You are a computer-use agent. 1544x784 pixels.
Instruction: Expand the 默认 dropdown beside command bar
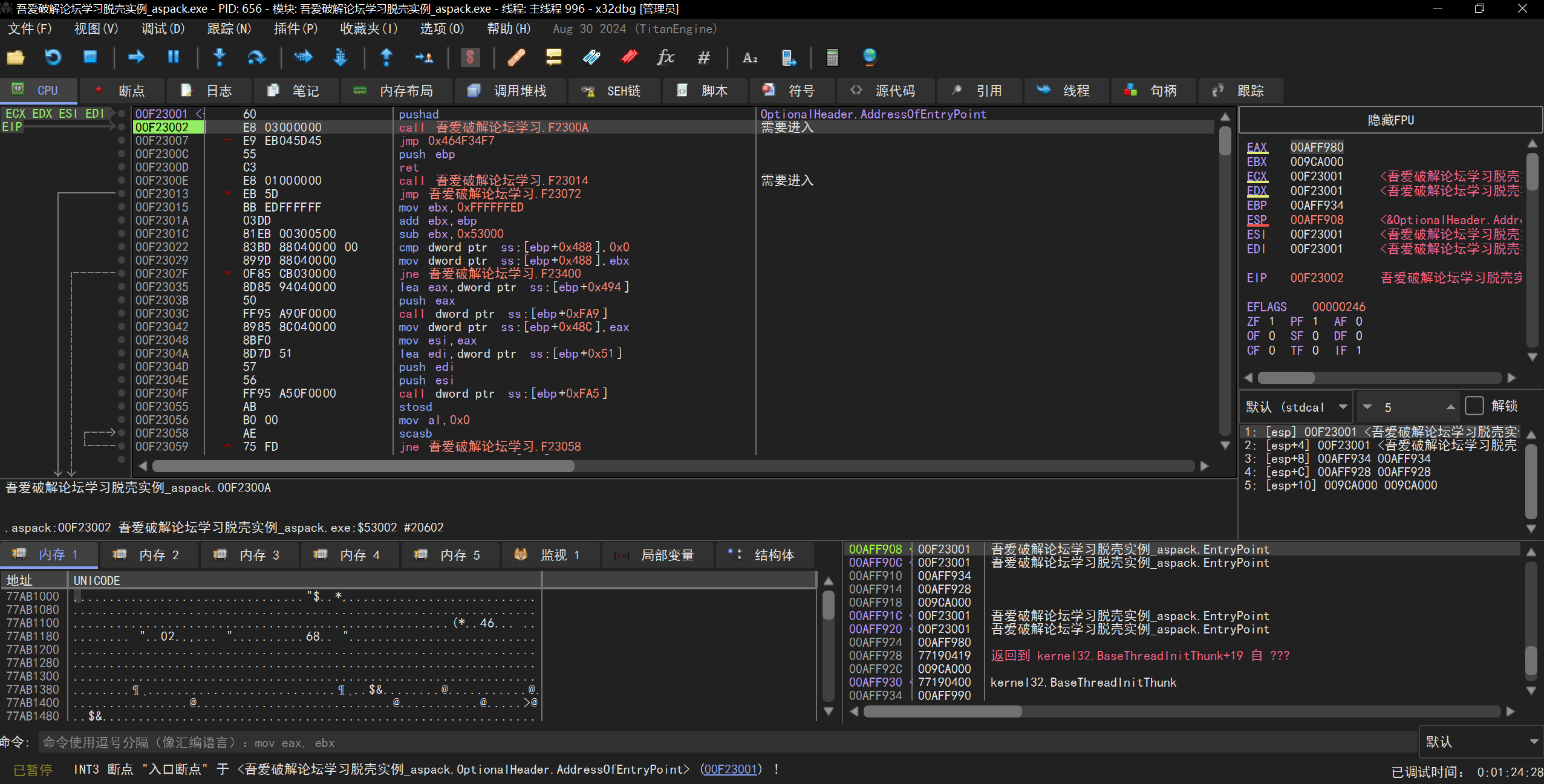[1479, 742]
